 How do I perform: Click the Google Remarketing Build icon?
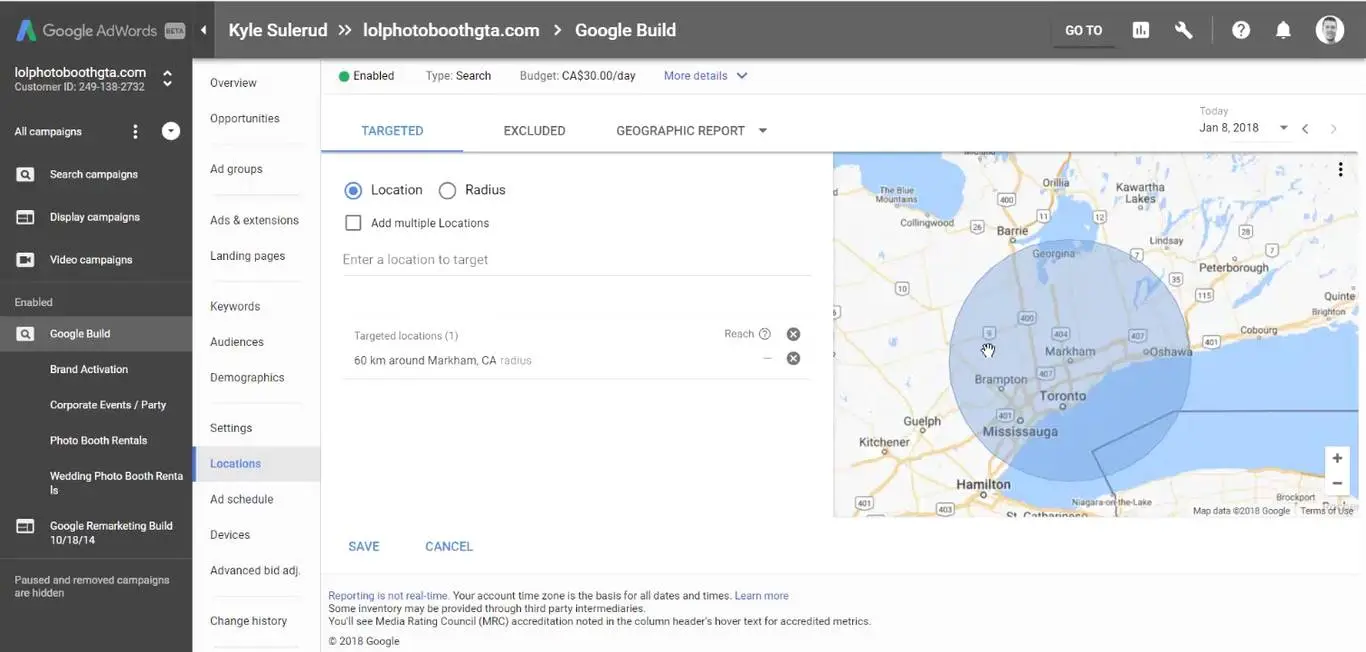(25, 526)
